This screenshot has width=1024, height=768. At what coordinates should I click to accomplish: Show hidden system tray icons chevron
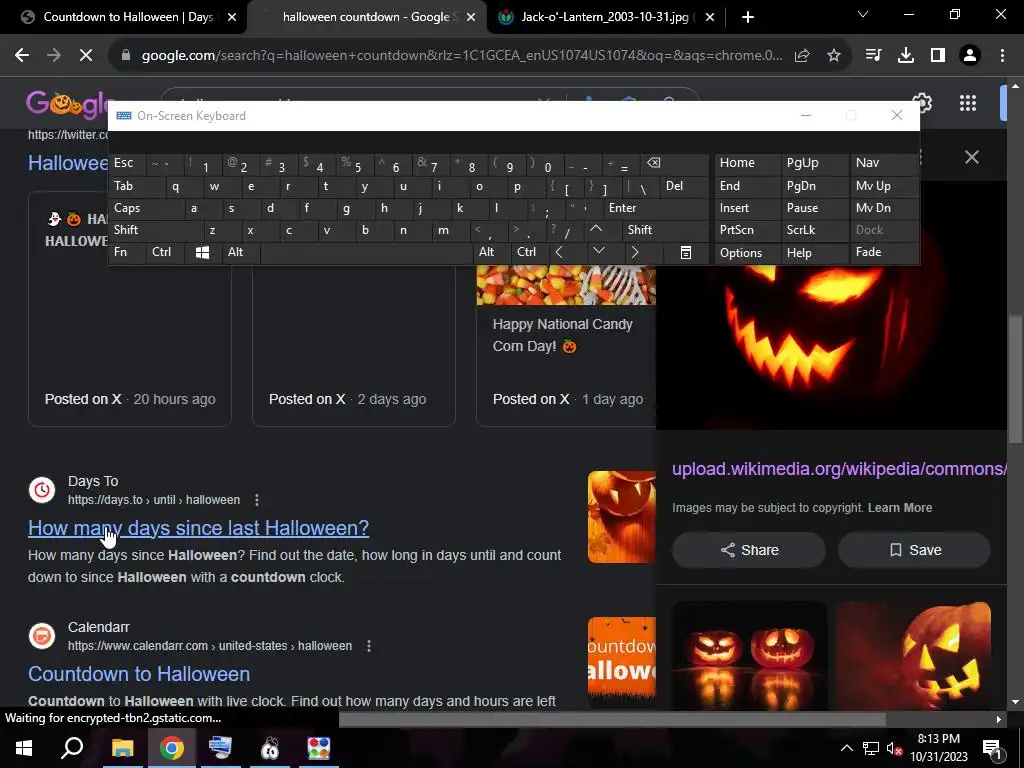(846, 748)
